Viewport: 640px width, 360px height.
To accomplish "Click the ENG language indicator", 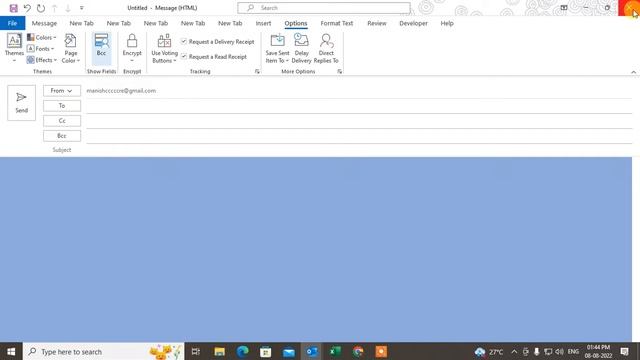I will 573,351.
